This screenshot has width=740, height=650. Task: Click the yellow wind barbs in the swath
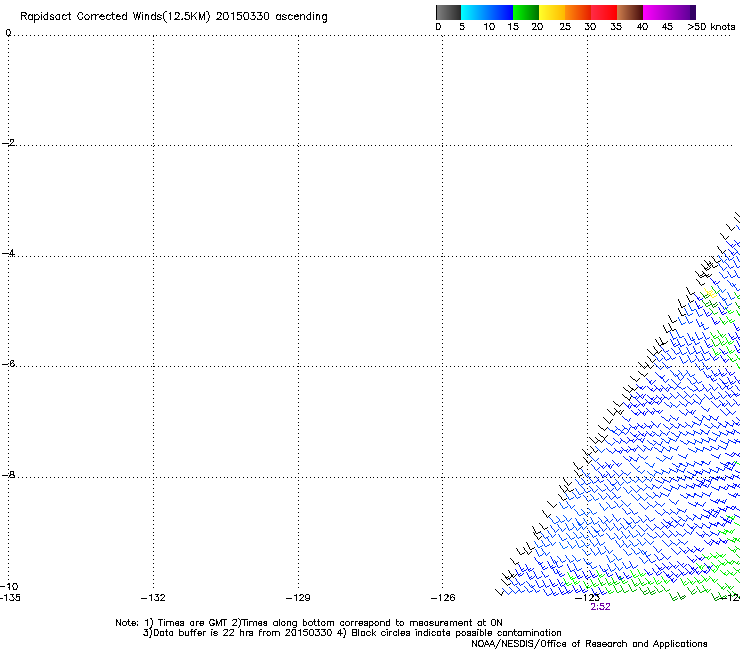tap(710, 294)
